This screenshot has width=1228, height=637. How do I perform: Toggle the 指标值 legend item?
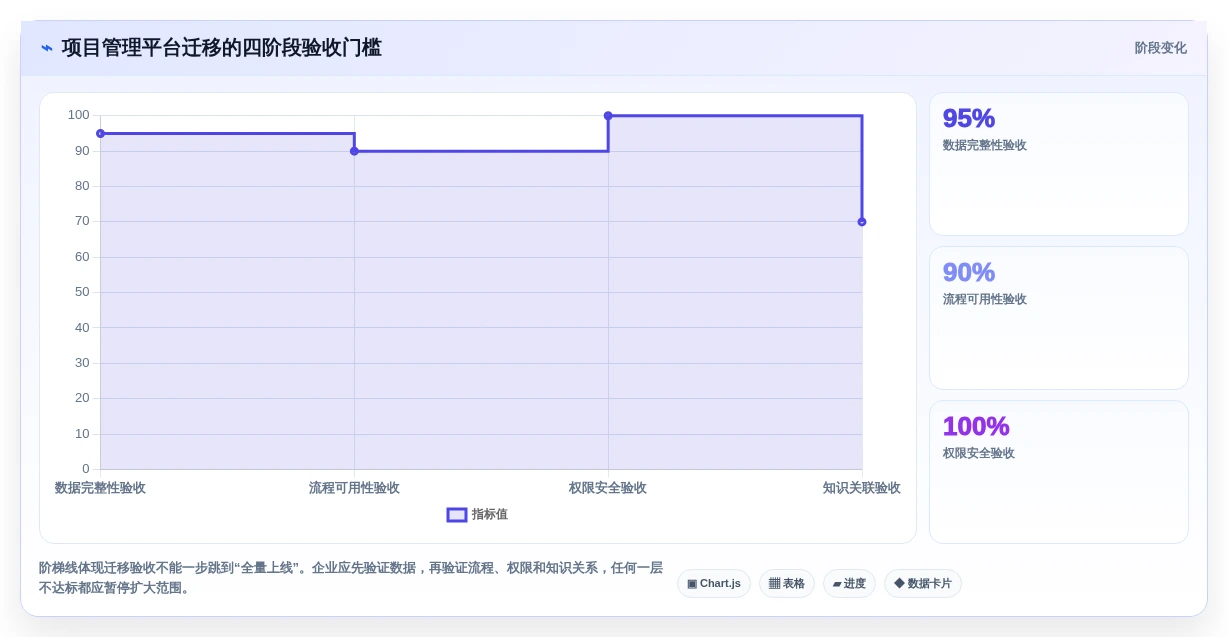477,514
